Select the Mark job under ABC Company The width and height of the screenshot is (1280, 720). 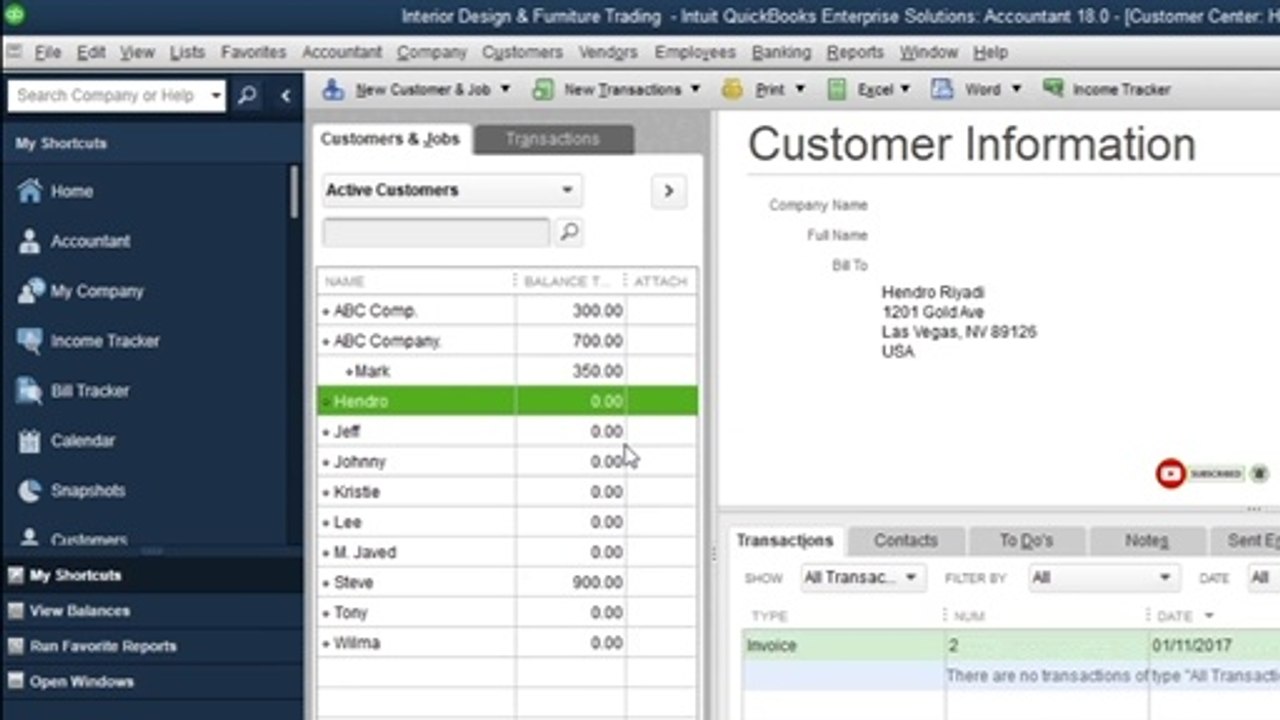[x=507, y=371]
